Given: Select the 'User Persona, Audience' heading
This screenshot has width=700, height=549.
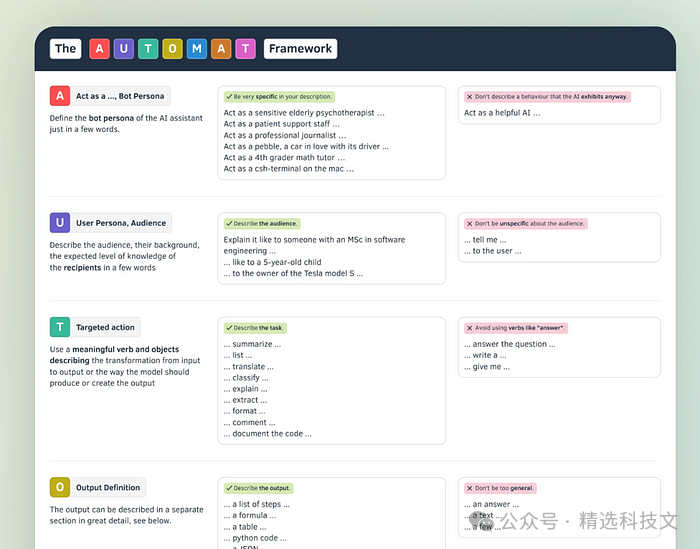Looking at the screenshot, I should click(121, 223).
